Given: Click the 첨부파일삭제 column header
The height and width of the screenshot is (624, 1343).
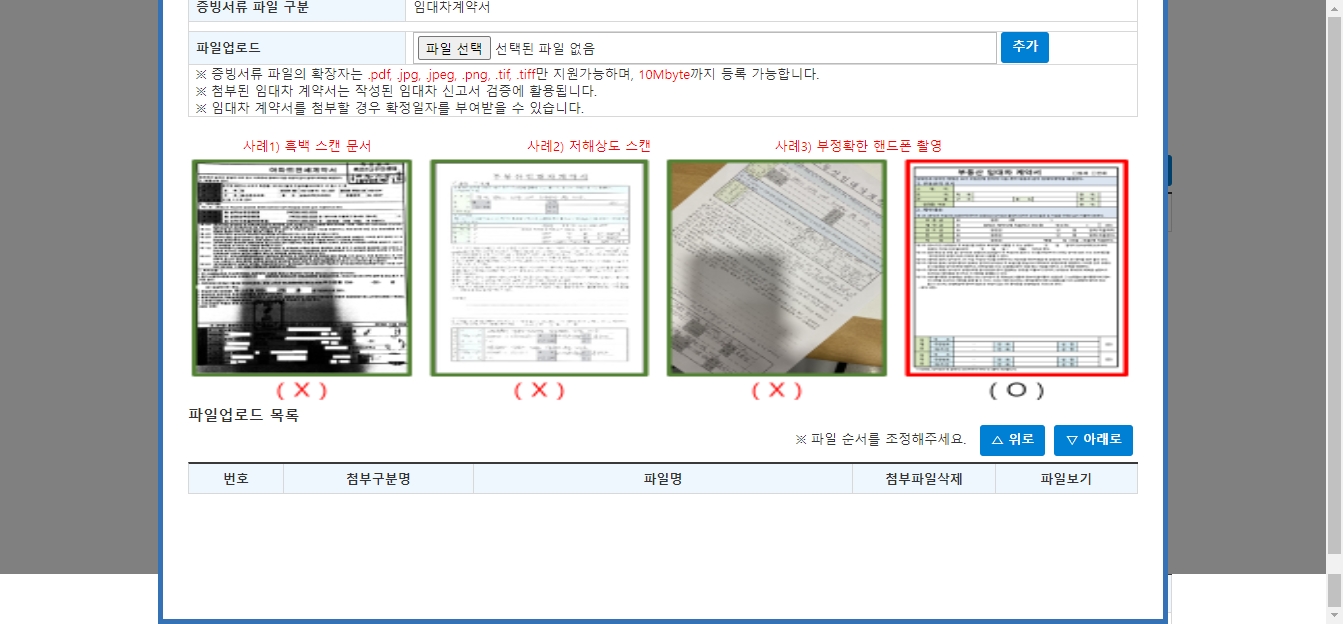Looking at the screenshot, I should [925, 478].
